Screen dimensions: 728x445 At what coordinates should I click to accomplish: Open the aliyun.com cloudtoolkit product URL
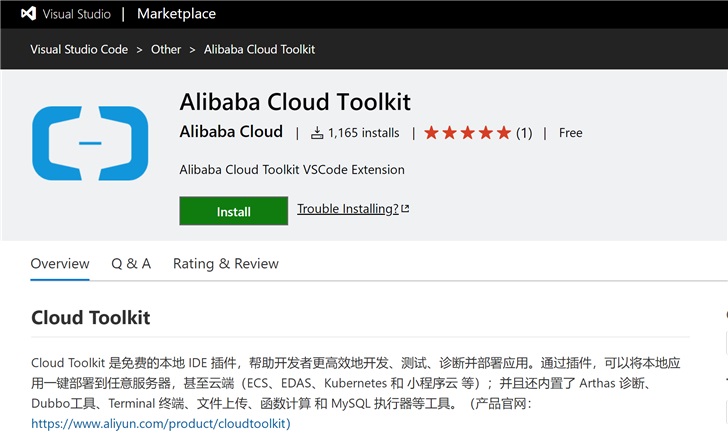pos(161,424)
